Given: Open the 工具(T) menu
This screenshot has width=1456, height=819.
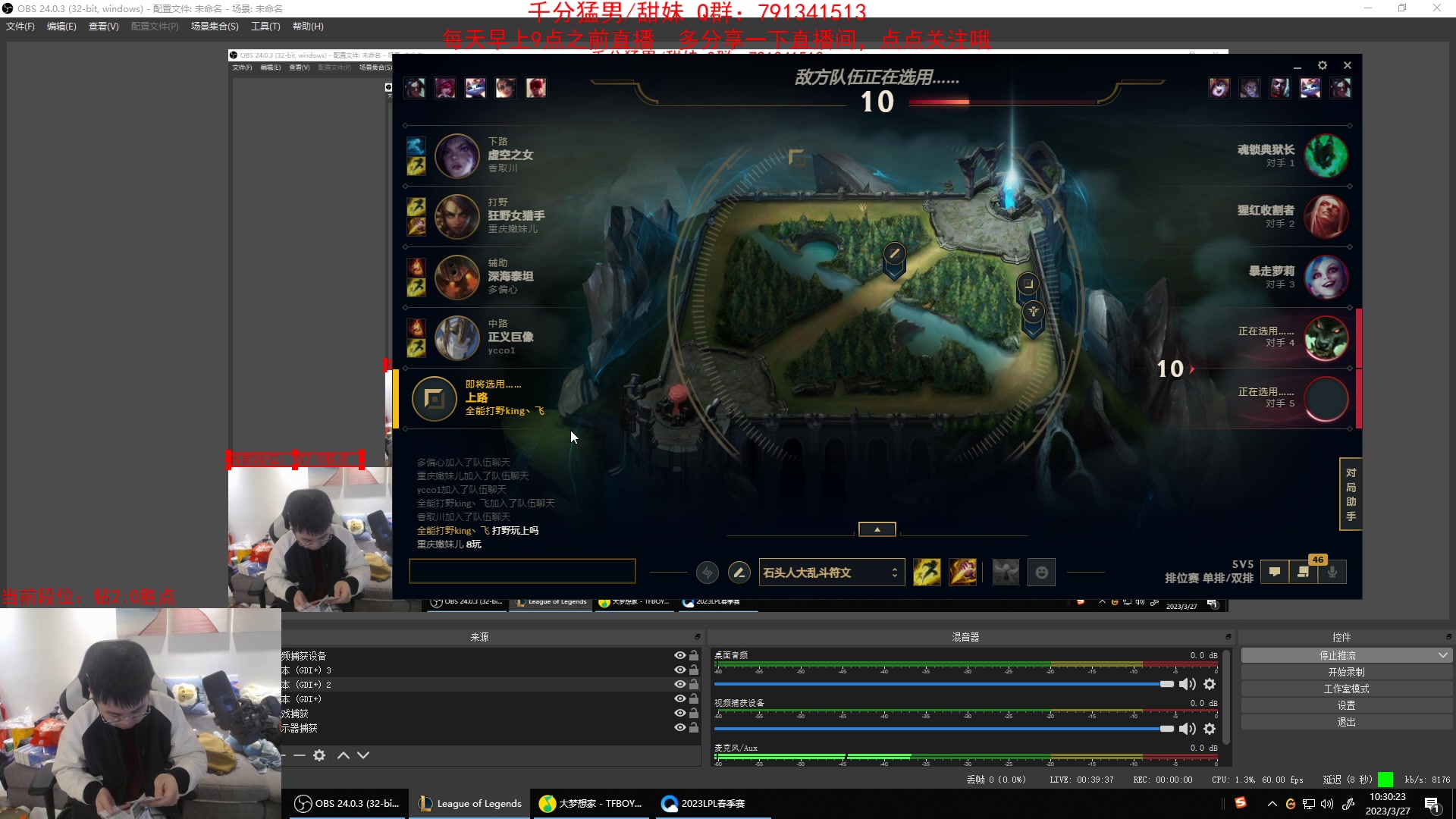Looking at the screenshot, I should coord(265,27).
